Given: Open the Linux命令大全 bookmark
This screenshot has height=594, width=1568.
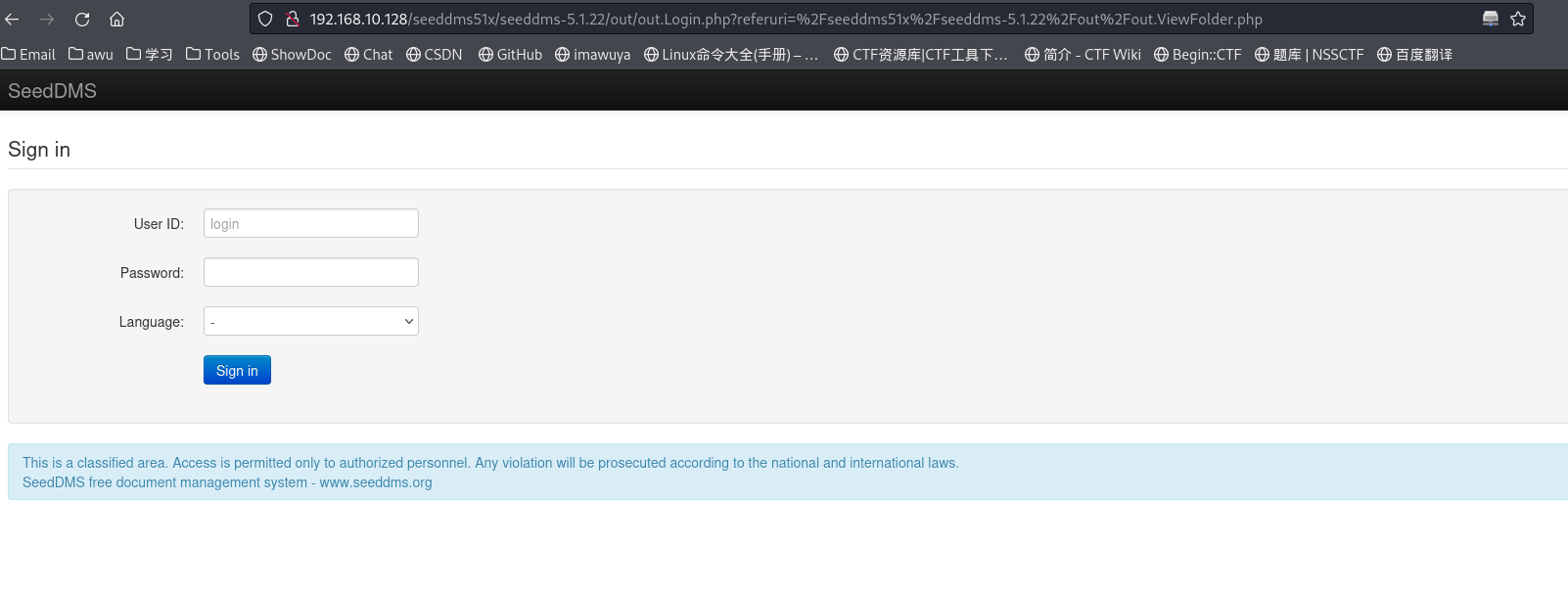Looking at the screenshot, I should [731, 55].
